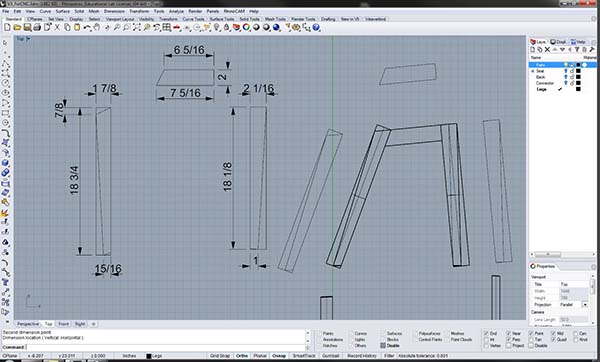The width and height of the screenshot is (600, 362).
Task: Select the Pan hand tool
Action: (x=97, y=28)
